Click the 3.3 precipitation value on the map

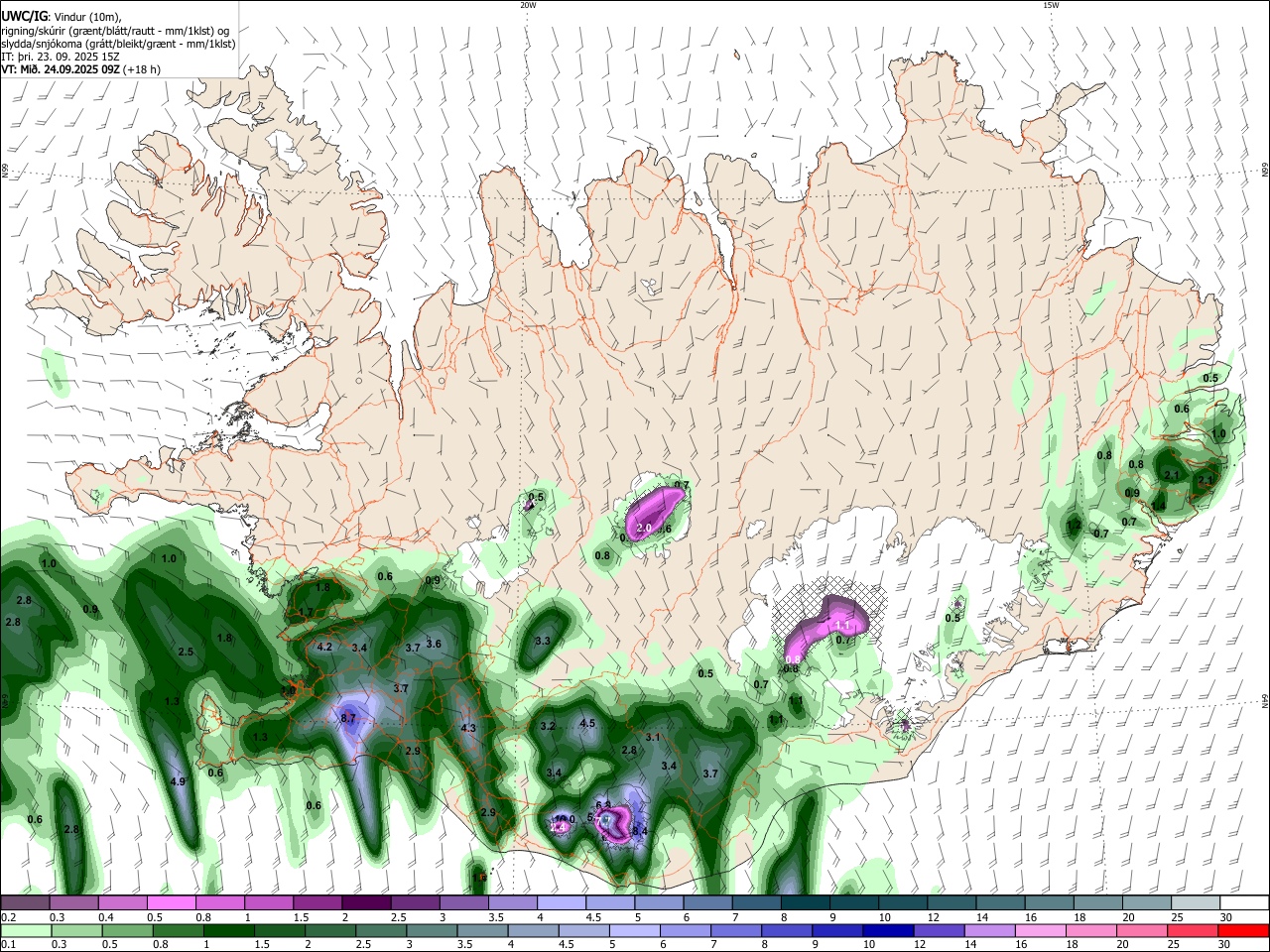tap(543, 642)
